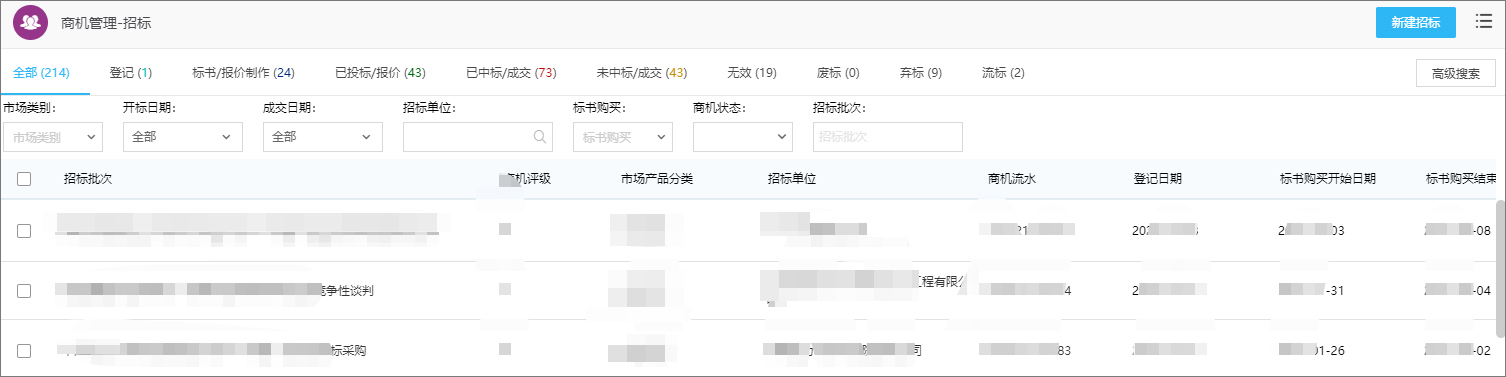Image resolution: width=1506 pixels, height=377 pixels.
Task: Click the 登记日期 column header
Action: pos(1158,179)
